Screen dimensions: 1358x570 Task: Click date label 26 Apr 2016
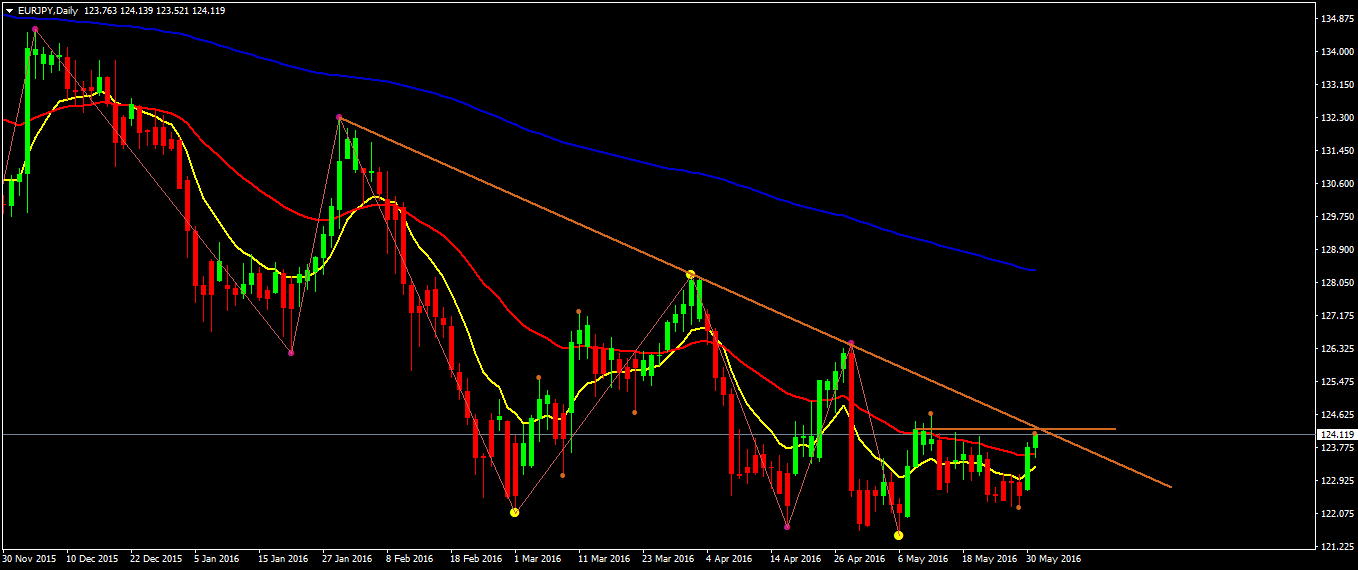(x=860, y=559)
